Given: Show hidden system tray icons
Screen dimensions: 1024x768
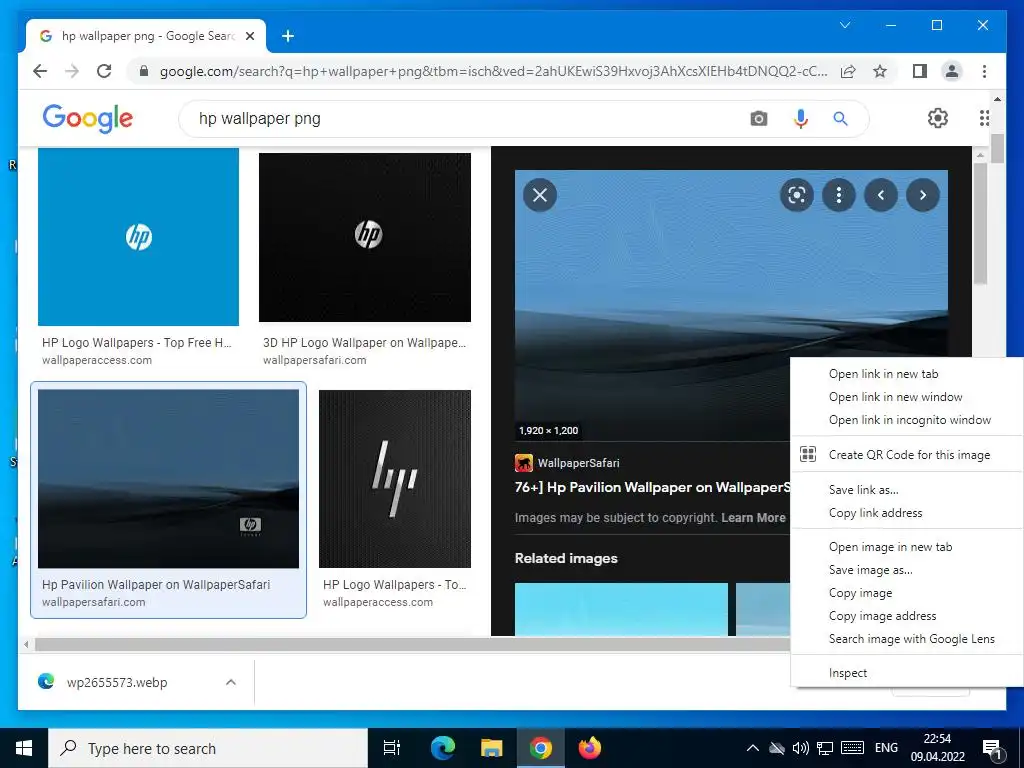Looking at the screenshot, I should click(752, 748).
